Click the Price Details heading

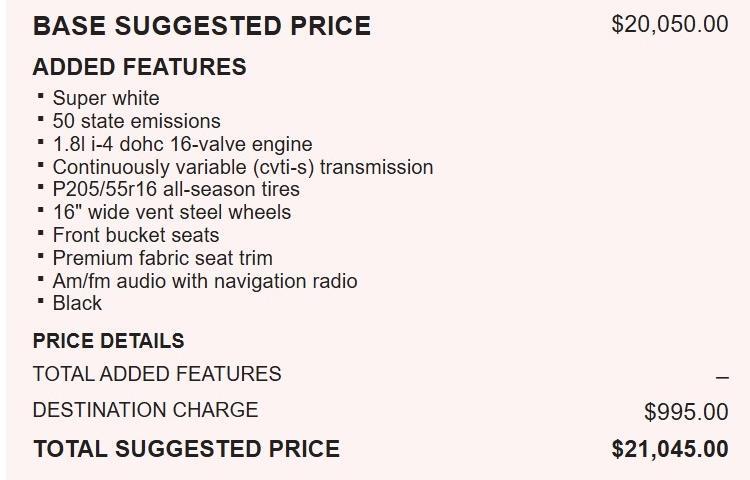(x=108, y=340)
